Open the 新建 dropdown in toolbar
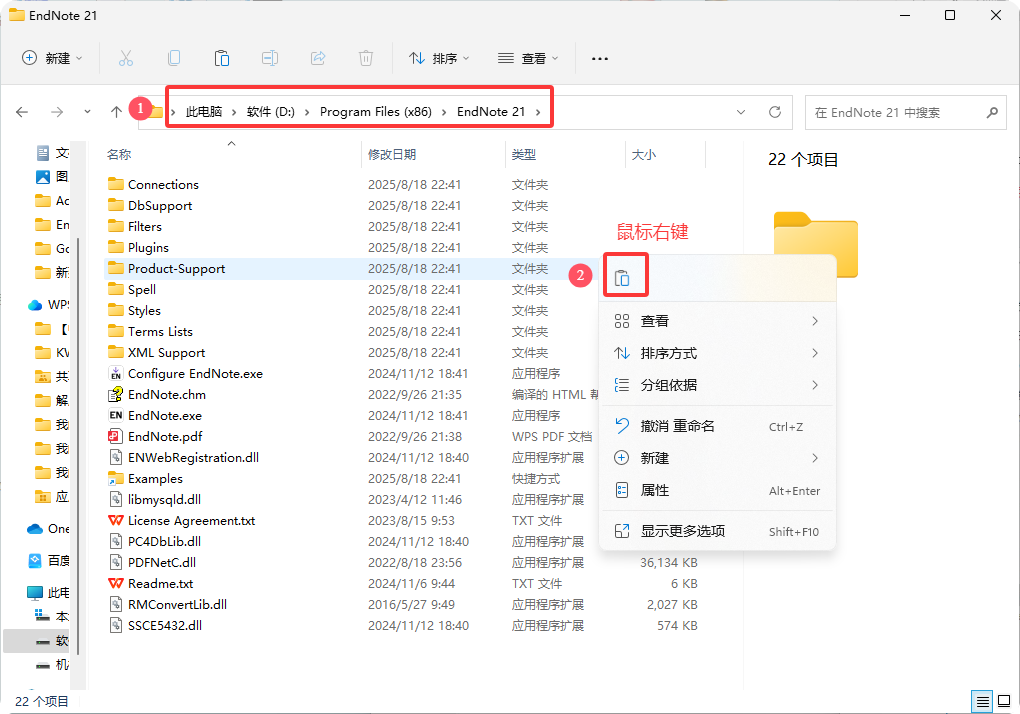This screenshot has height=714, width=1020. coord(53,59)
